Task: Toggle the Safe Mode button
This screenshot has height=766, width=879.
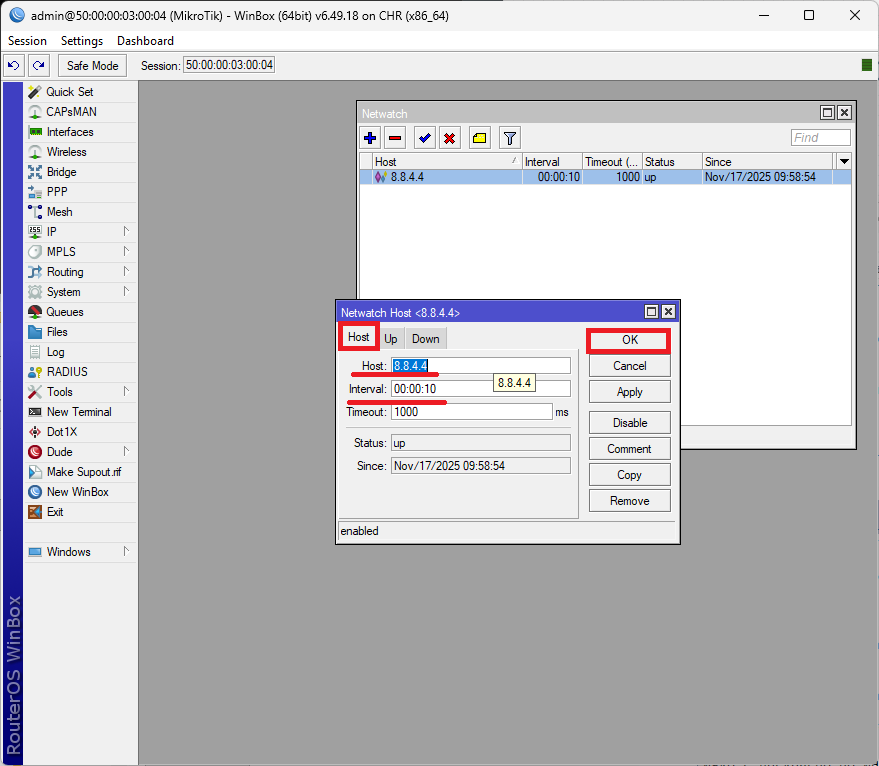Action: 92,65
